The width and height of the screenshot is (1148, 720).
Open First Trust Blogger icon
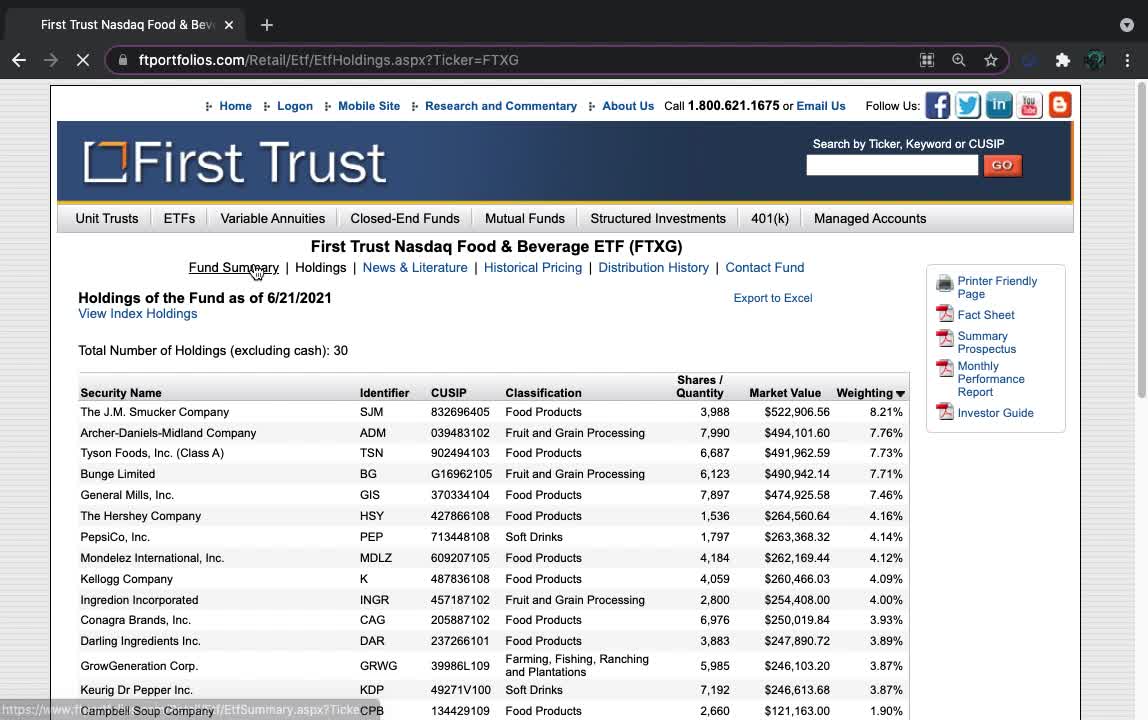coord(1059,105)
